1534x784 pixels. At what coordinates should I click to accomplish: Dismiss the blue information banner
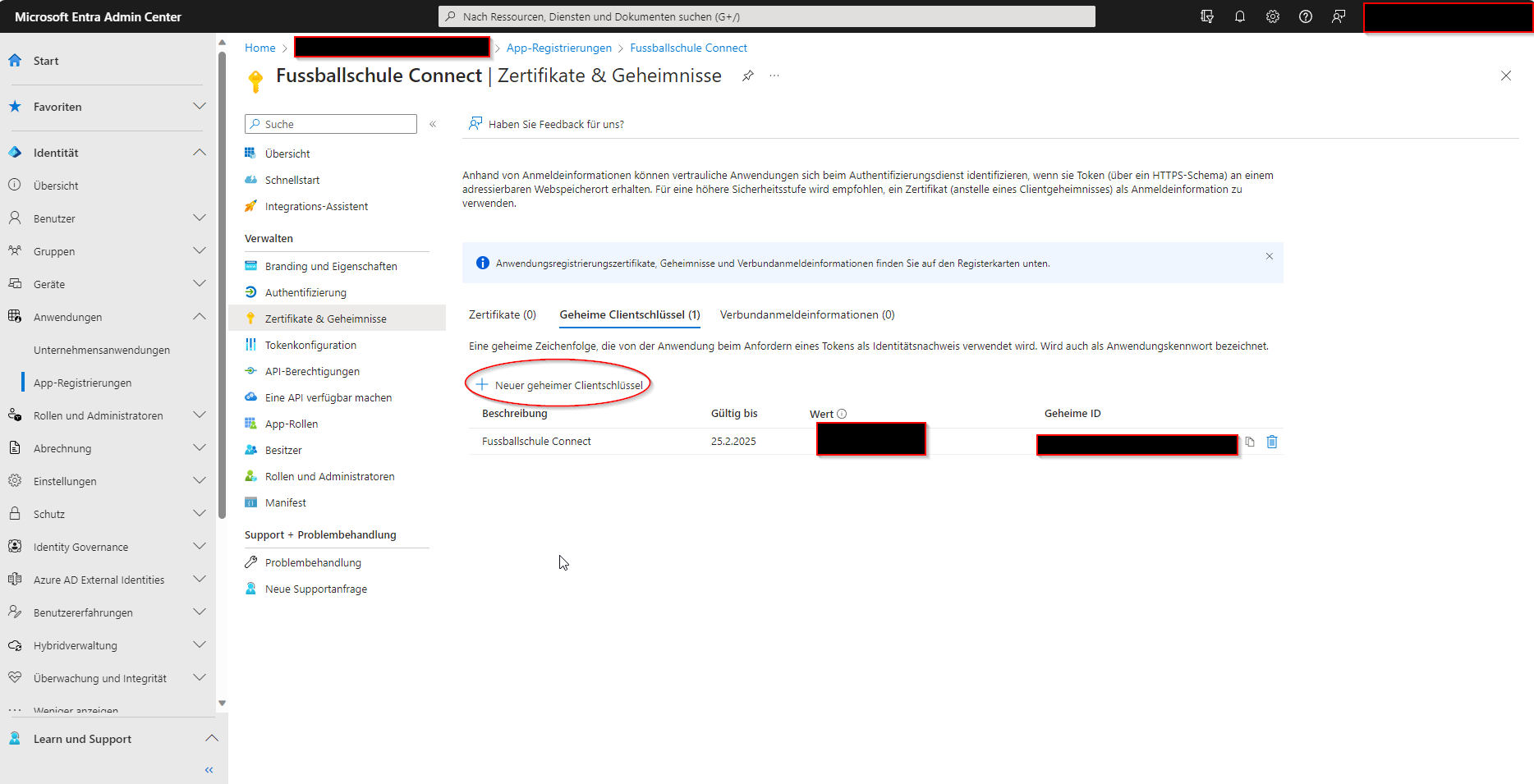(x=1270, y=256)
